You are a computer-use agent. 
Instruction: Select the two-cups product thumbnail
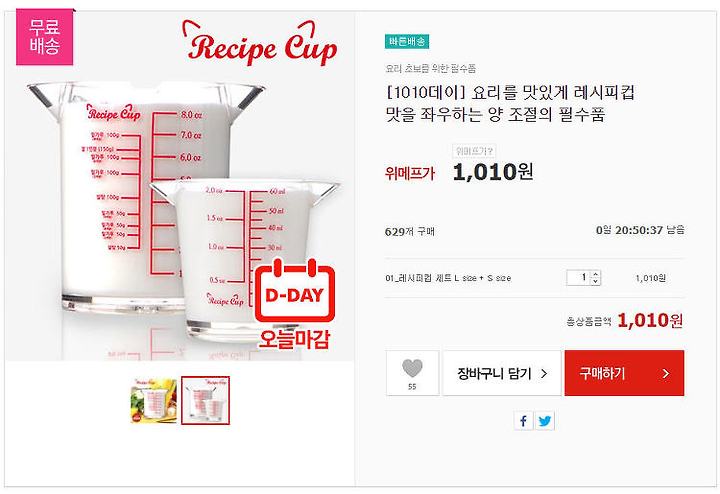click(205, 400)
